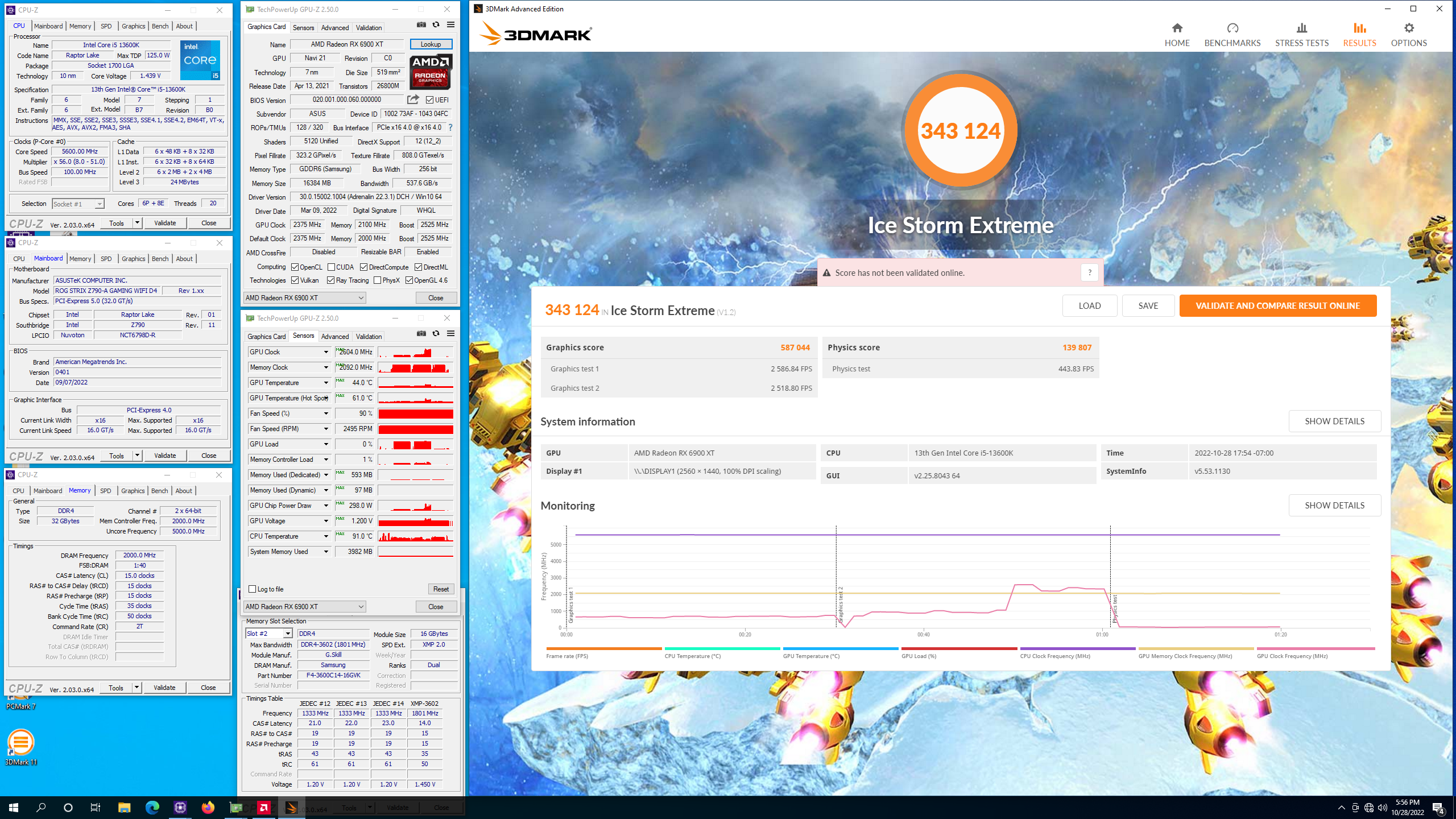This screenshot has width=1456, height=819.
Task: Open the 3DMark STRESS TESTS section
Action: (1302, 35)
